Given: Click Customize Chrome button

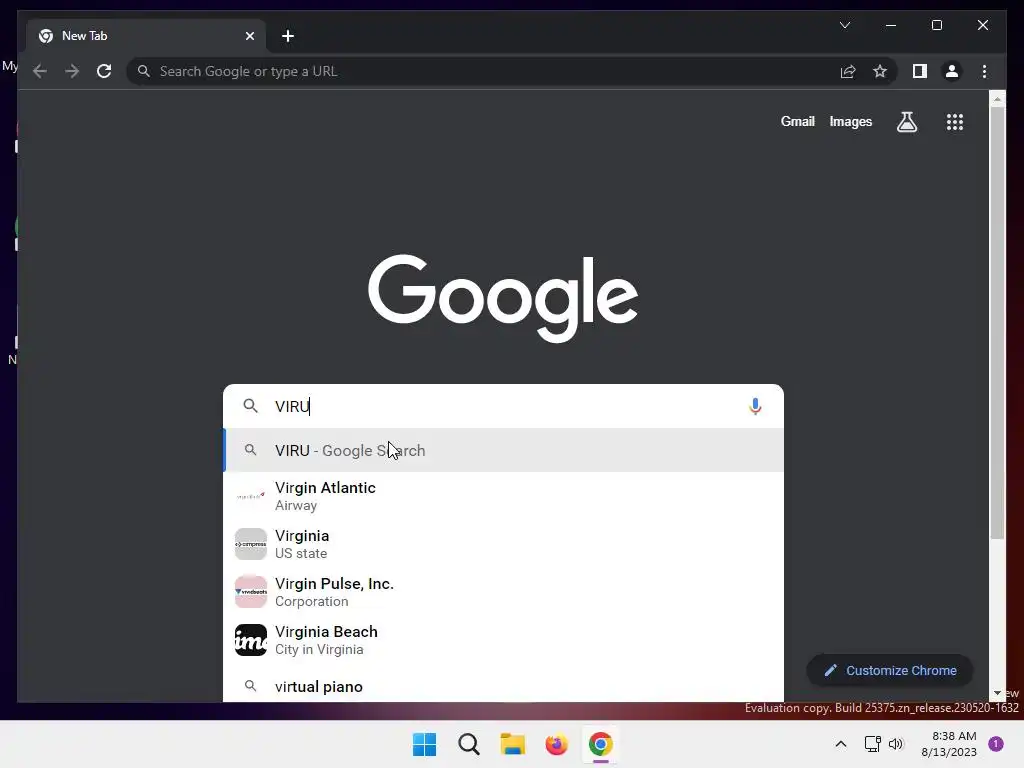Looking at the screenshot, I should pyautogui.click(x=889, y=671).
